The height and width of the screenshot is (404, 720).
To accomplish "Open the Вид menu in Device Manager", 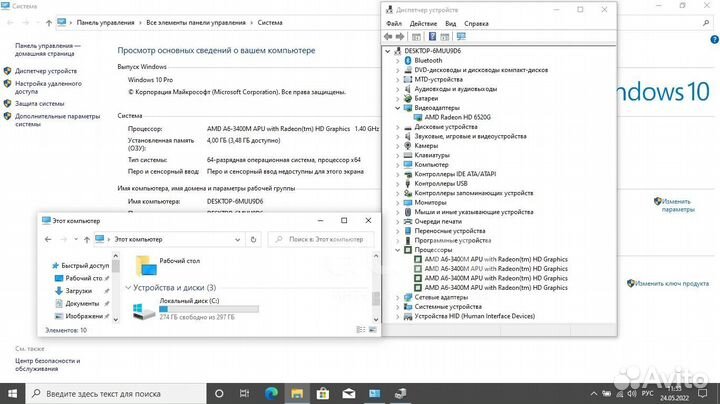I will coord(450,23).
